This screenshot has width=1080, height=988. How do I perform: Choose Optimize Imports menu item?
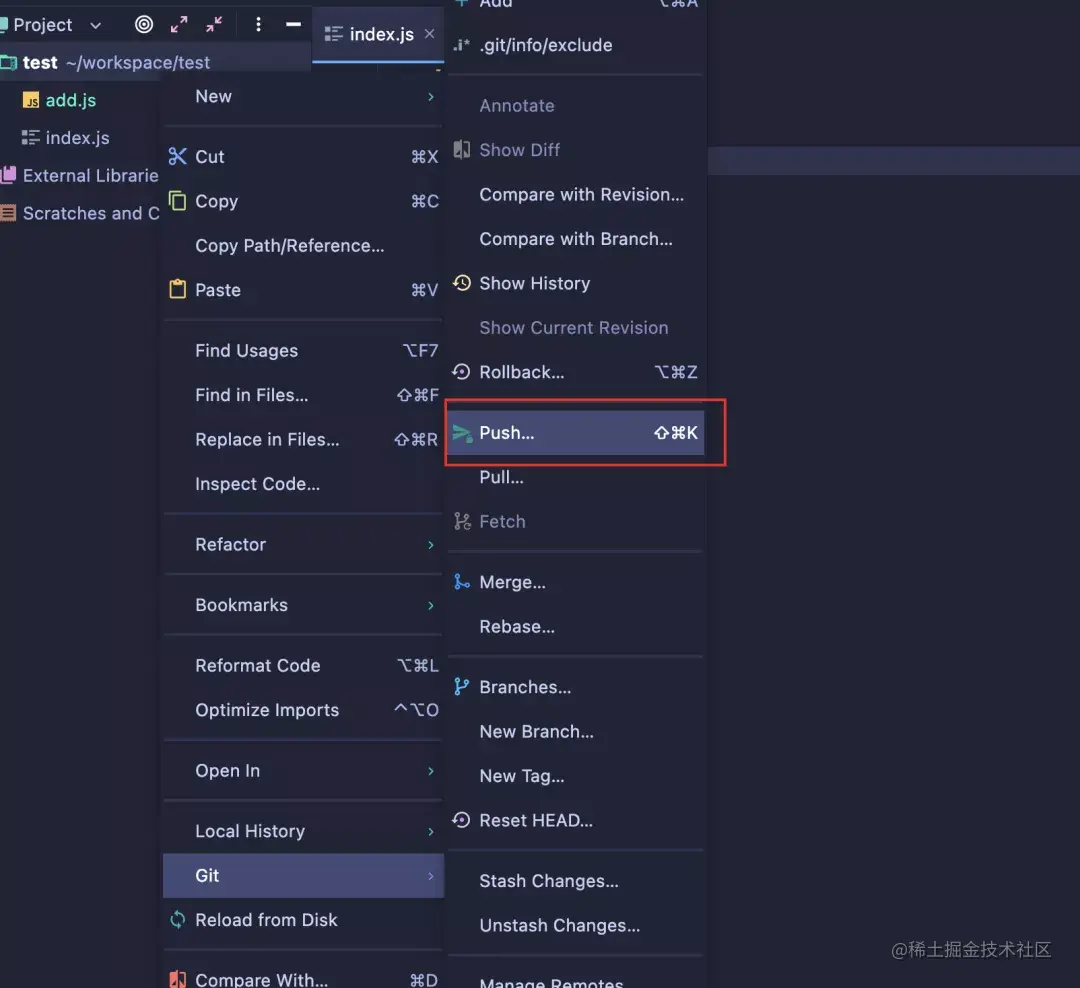point(303,710)
